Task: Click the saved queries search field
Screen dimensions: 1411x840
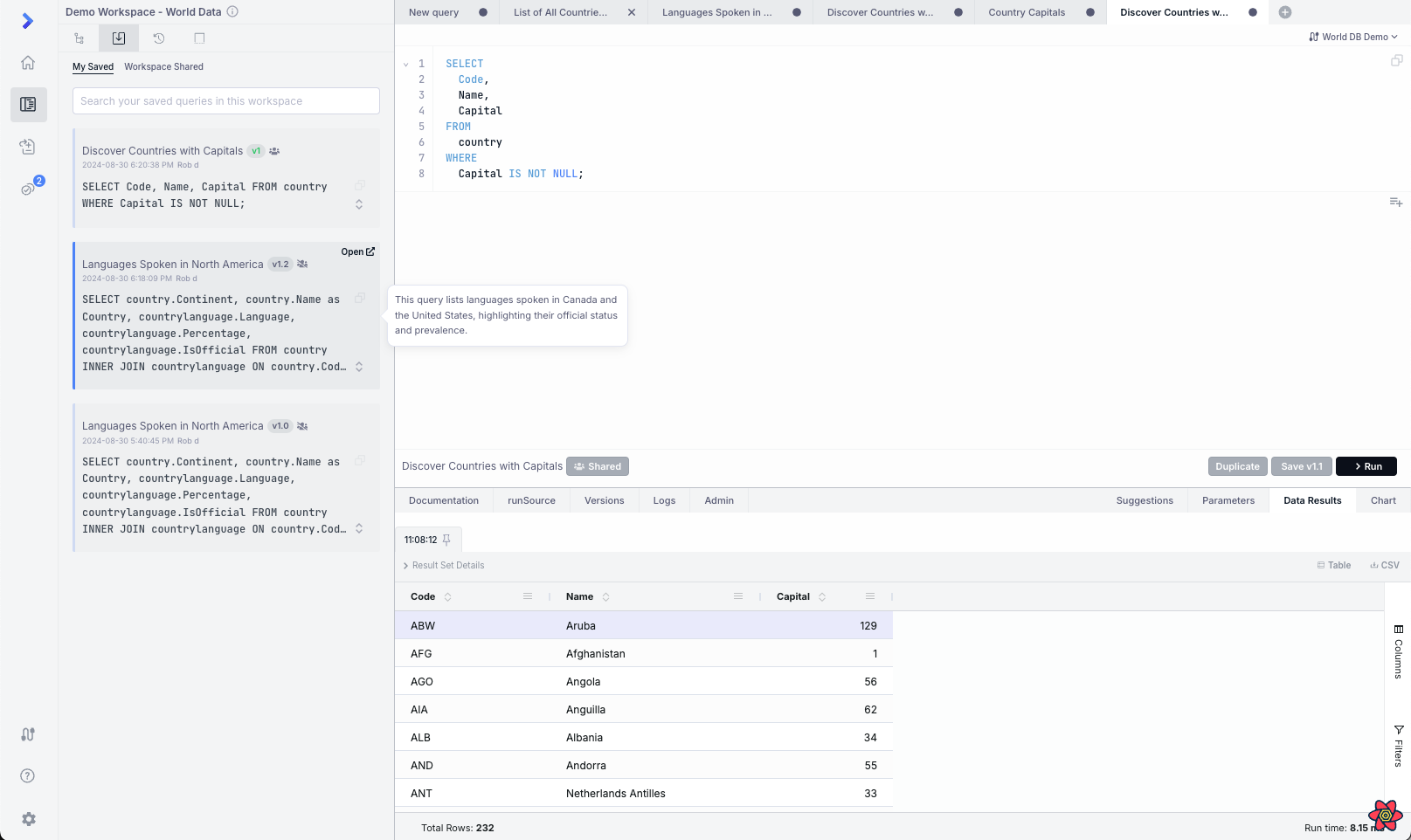Action: [x=226, y=101]
